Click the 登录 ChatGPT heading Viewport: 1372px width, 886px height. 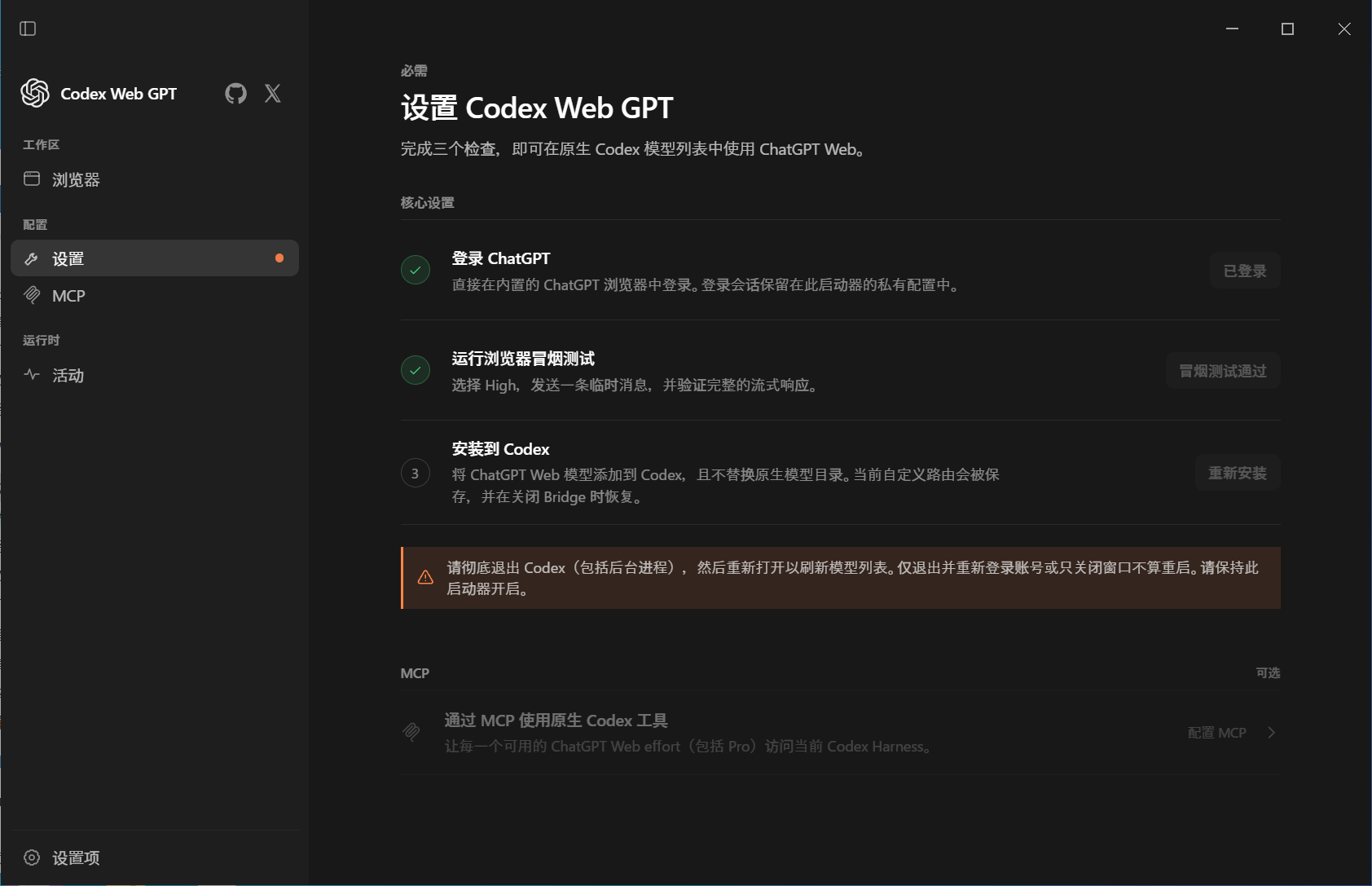click(501, 258)
